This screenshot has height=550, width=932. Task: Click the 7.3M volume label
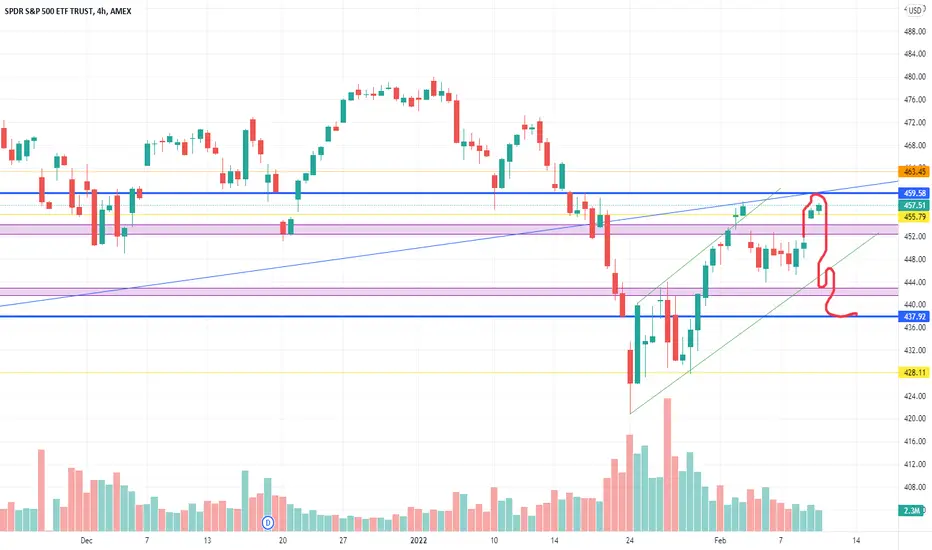[x=911, y=511]
